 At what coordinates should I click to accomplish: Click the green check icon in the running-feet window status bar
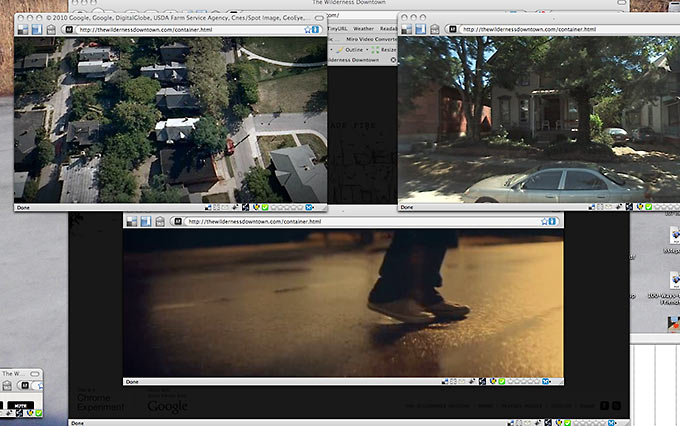pos(502,381)
